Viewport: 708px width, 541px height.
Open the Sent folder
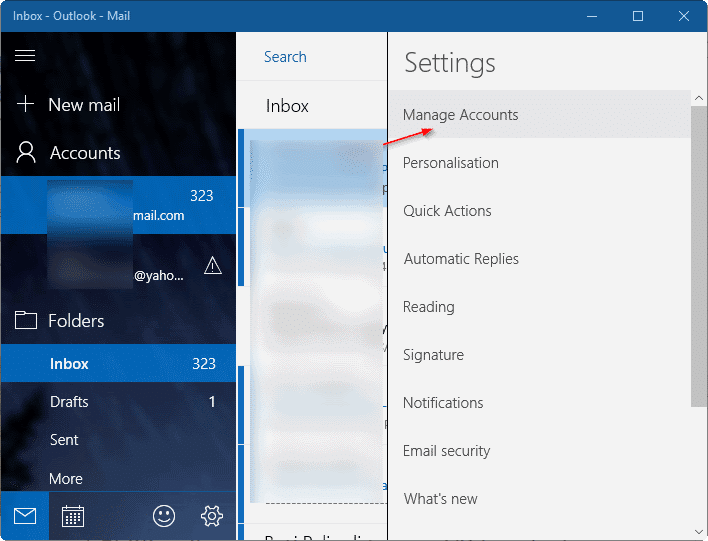tap(118, 439)
